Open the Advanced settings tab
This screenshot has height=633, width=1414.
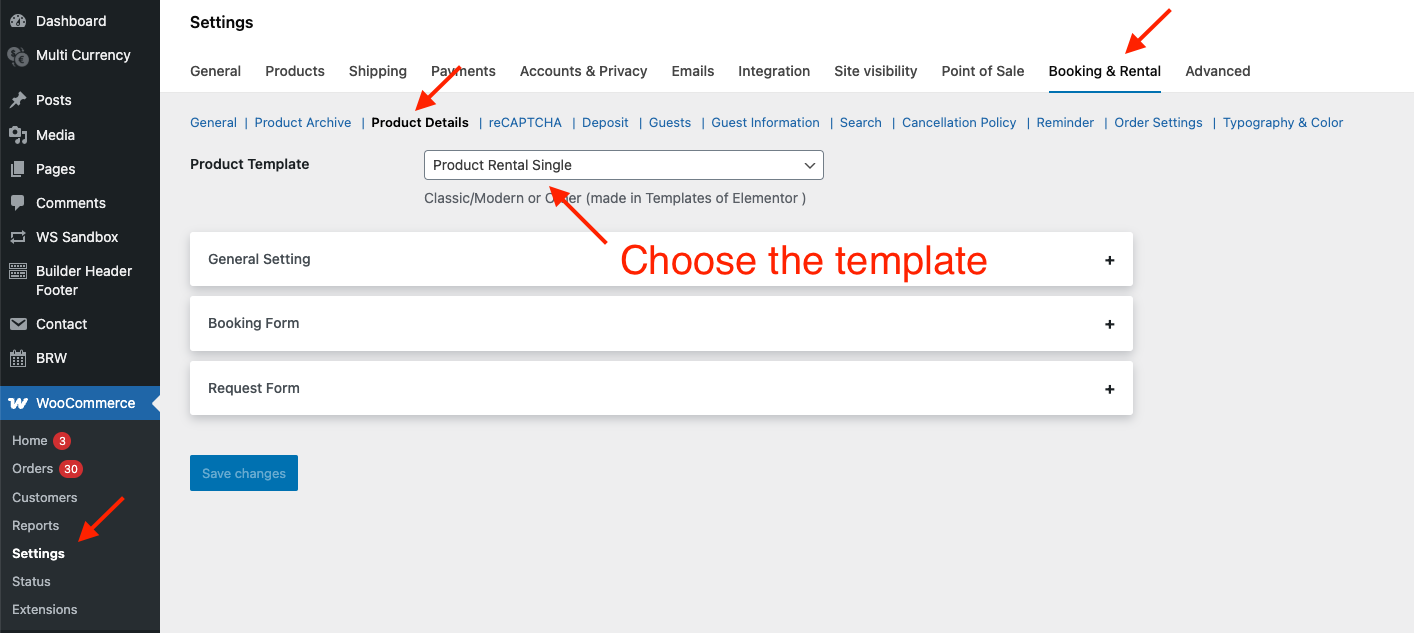tap(1217, 71)
